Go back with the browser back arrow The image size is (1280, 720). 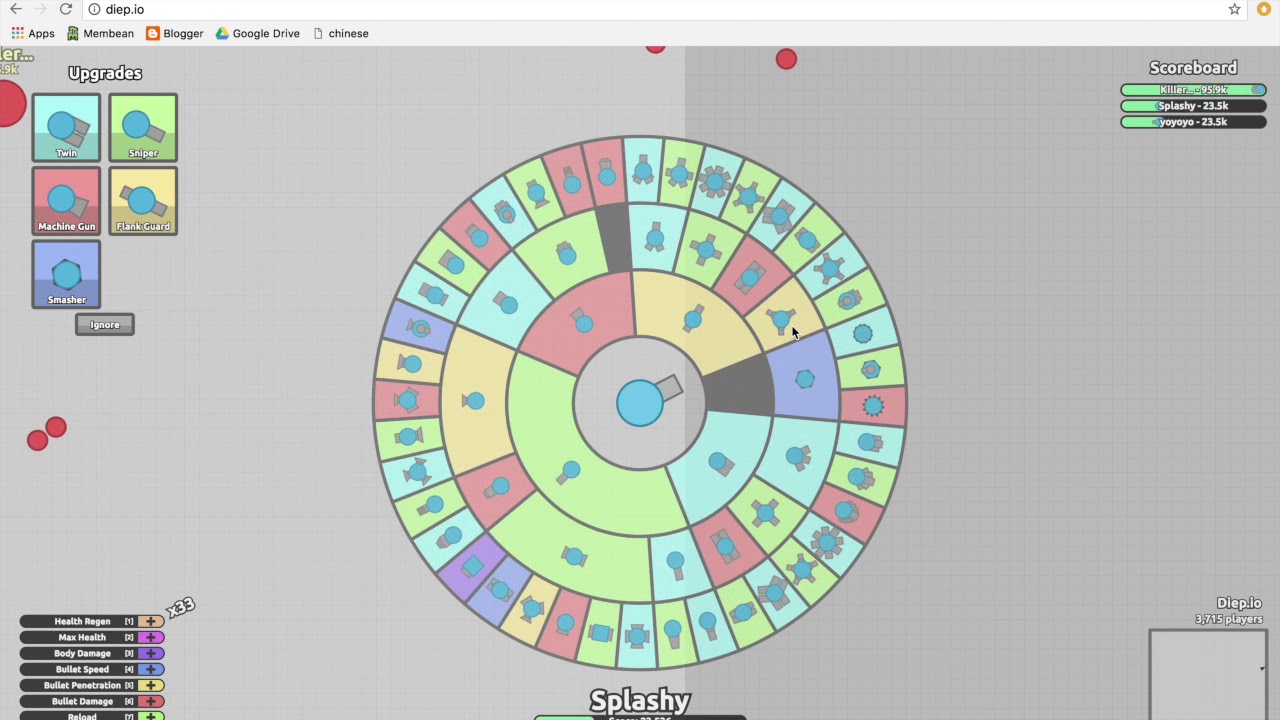[x=16, y=9]
